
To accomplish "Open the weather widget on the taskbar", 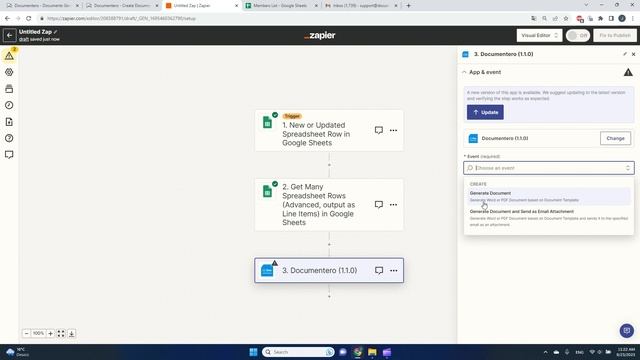I will (x=17, y=352).
